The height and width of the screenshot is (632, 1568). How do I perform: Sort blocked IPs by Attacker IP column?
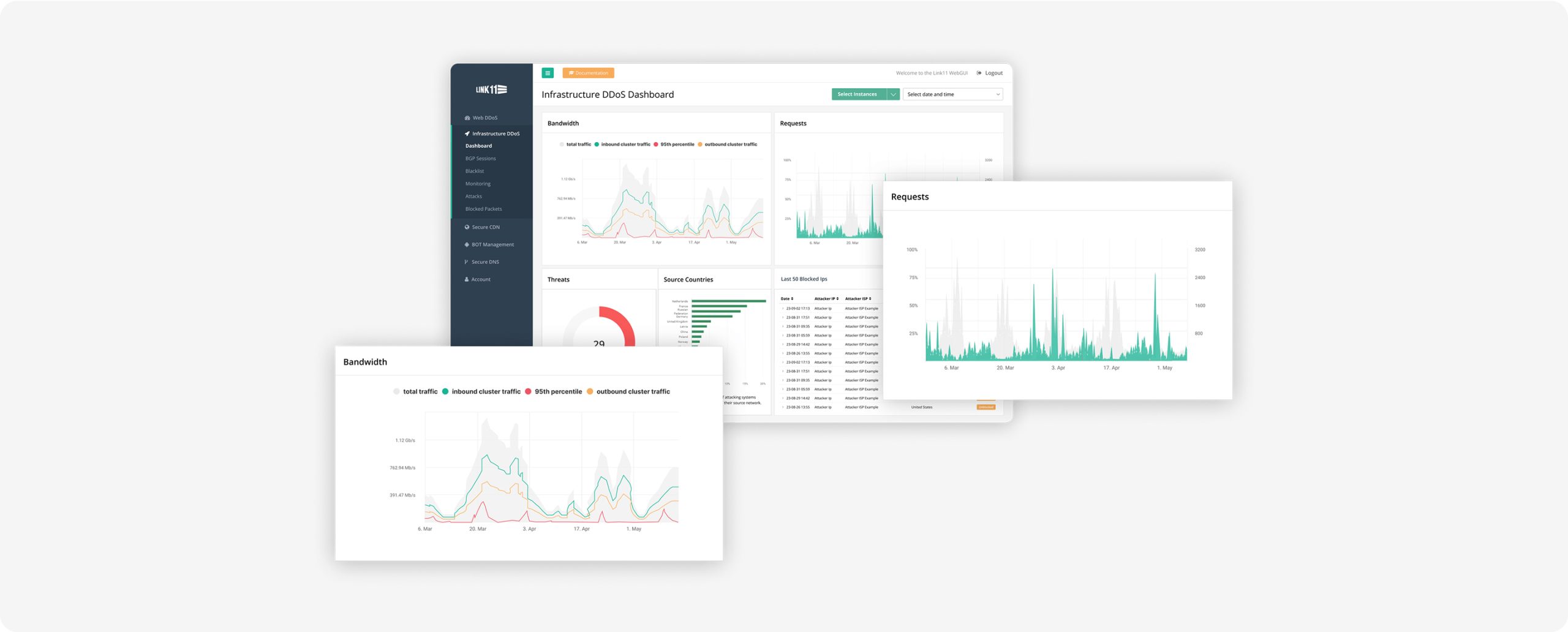pos(826,299)
